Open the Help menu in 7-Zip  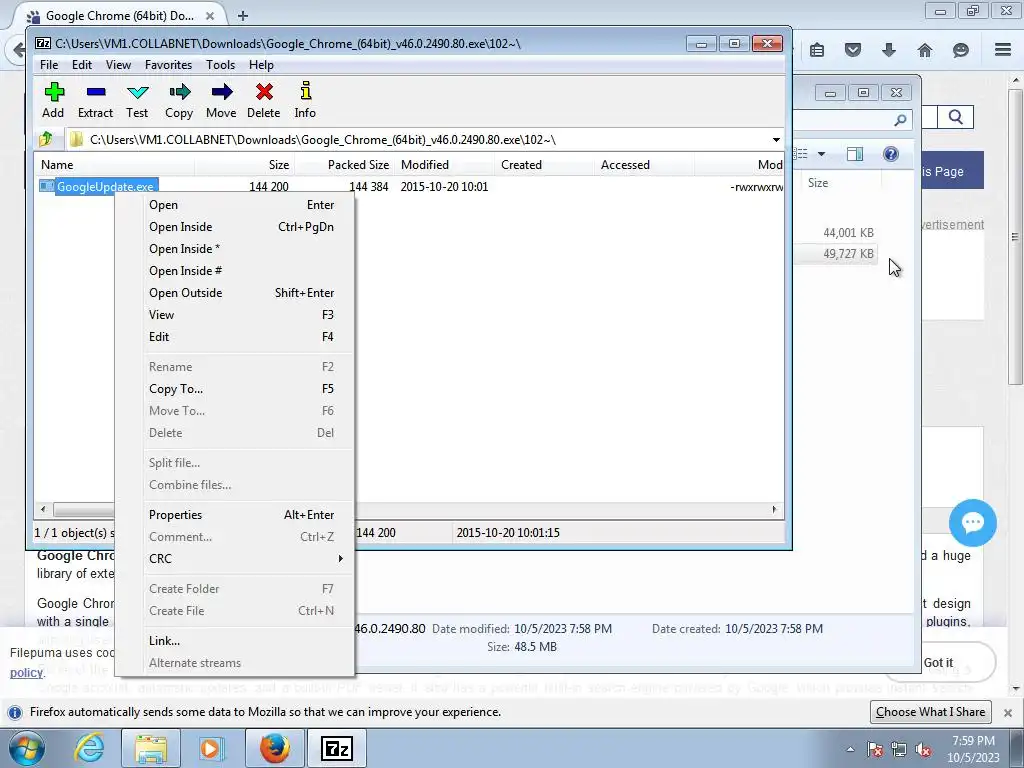pyautogui.click(x=261, y=65)
